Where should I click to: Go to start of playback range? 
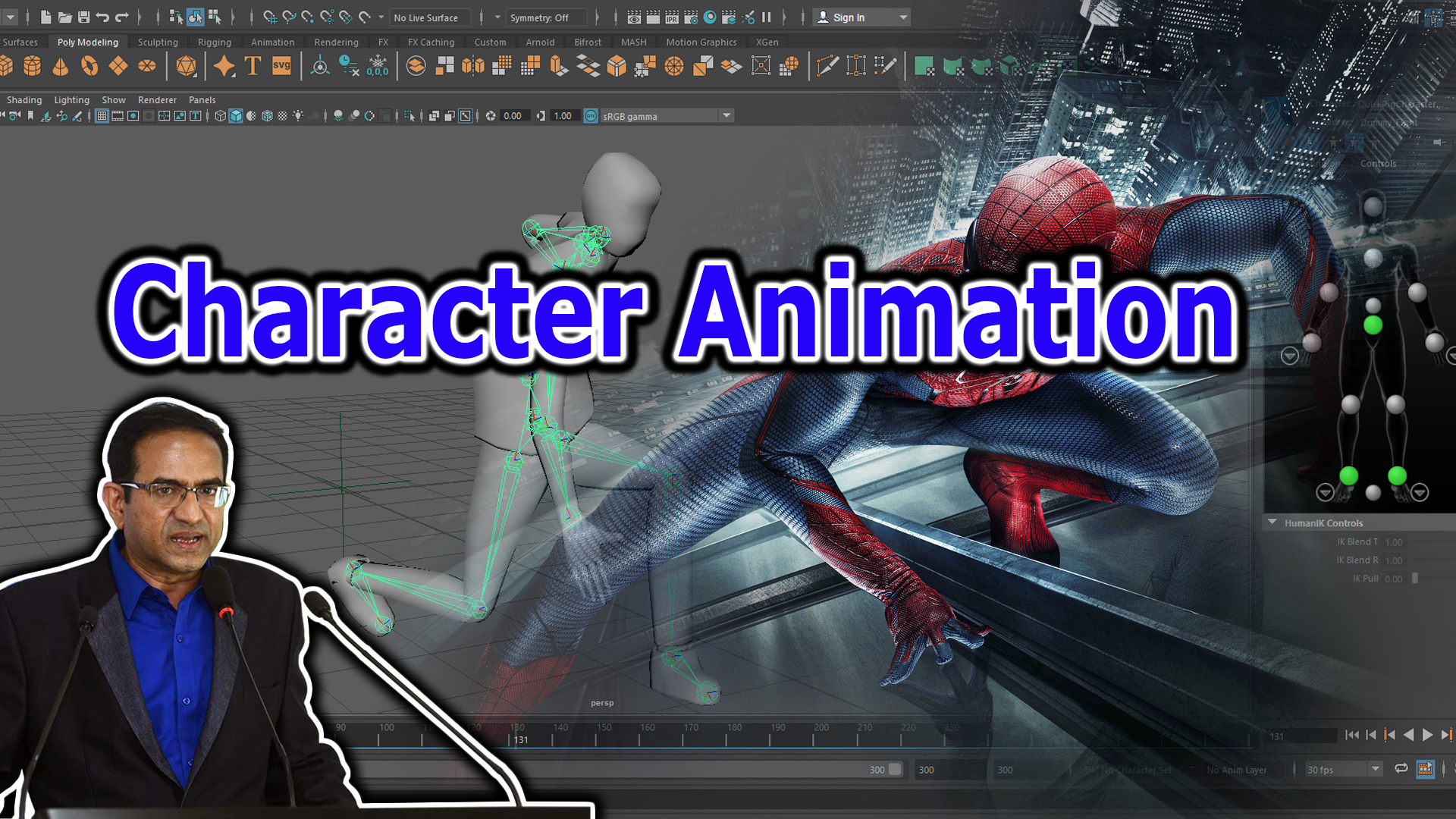click(x=1351, y=735)
